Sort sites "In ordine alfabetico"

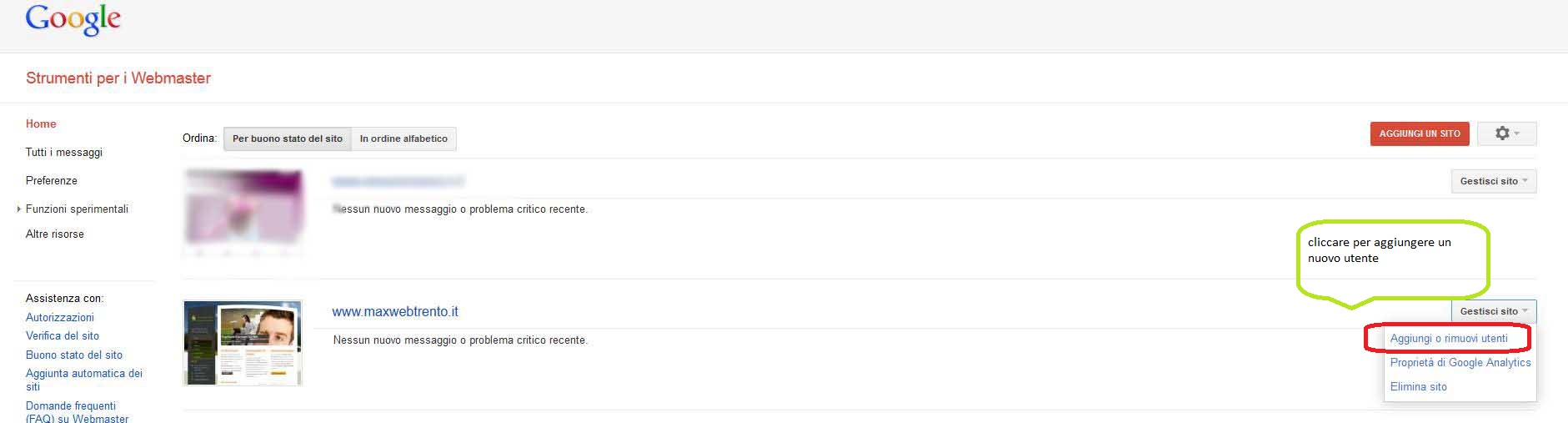(x=403, y=138)
